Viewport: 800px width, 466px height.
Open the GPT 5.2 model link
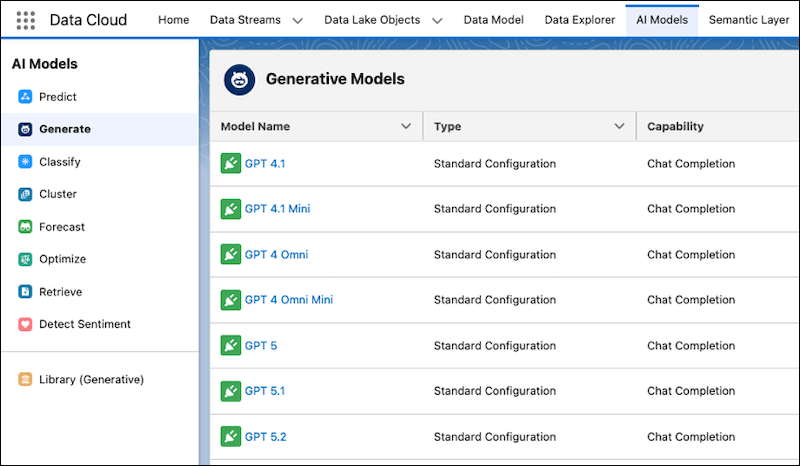coord(265,437)
